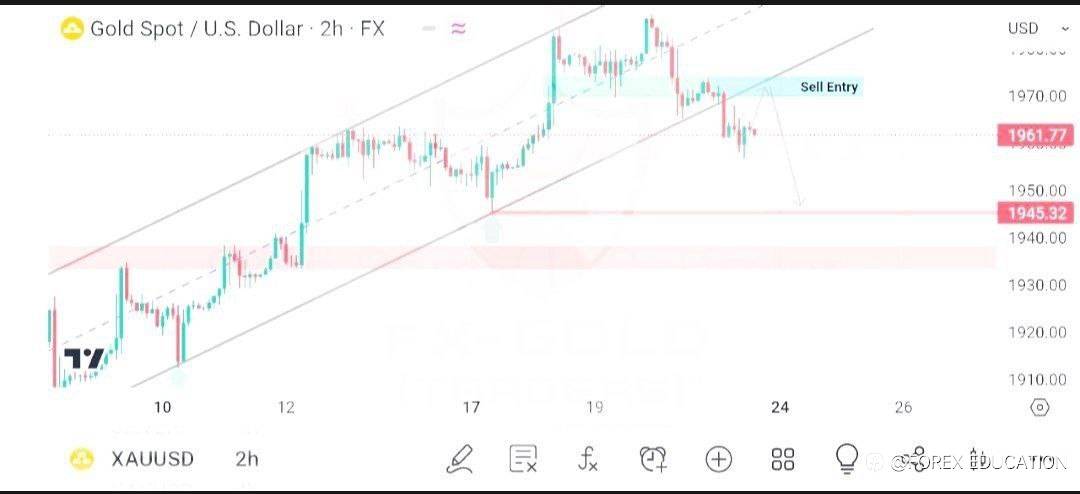Toggle the gray dash icon beside FX
This screenshot has height=494, width=1080.
coord(428,29)
